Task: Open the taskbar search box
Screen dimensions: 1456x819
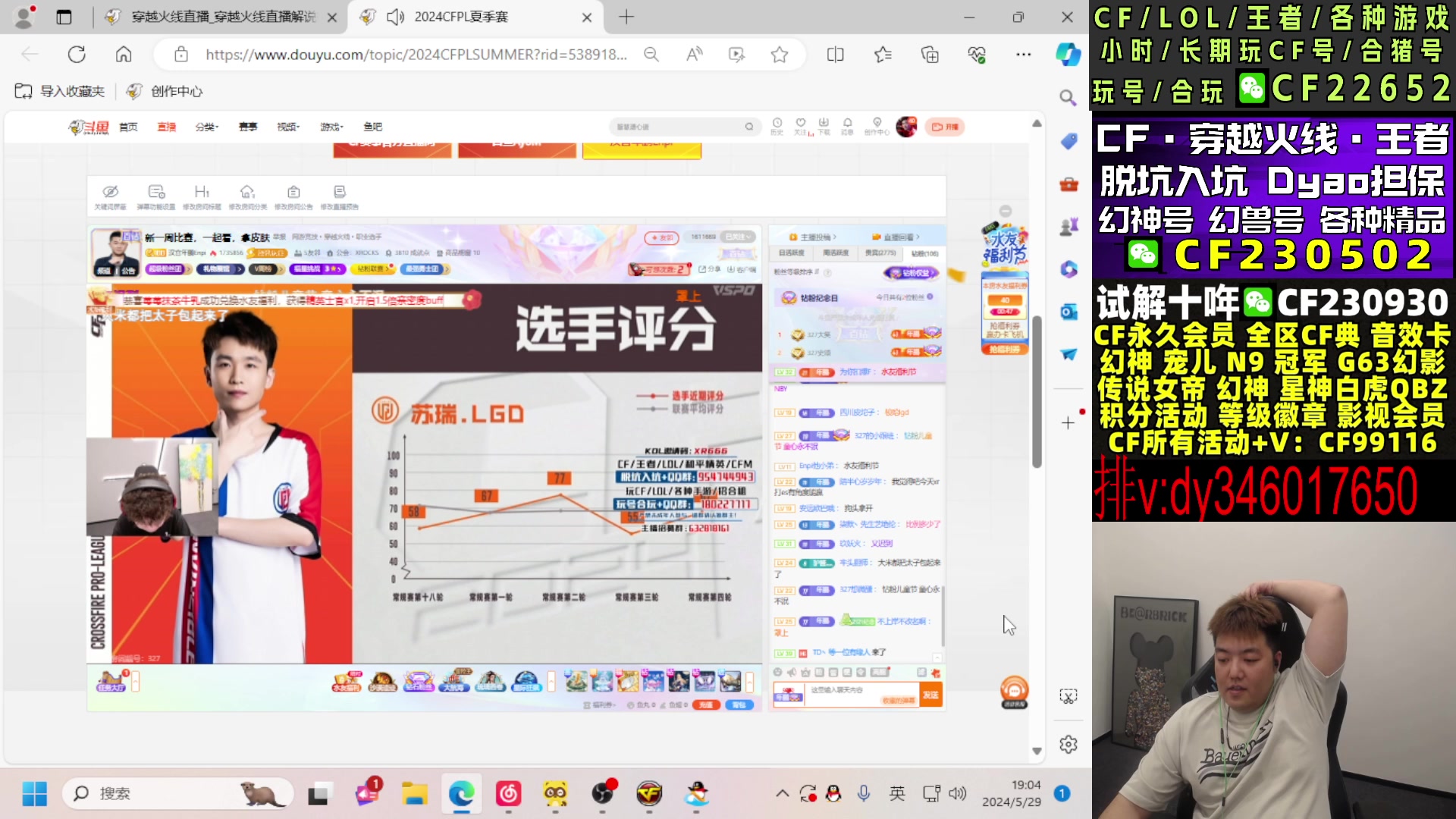Action: tap(177, 794)
